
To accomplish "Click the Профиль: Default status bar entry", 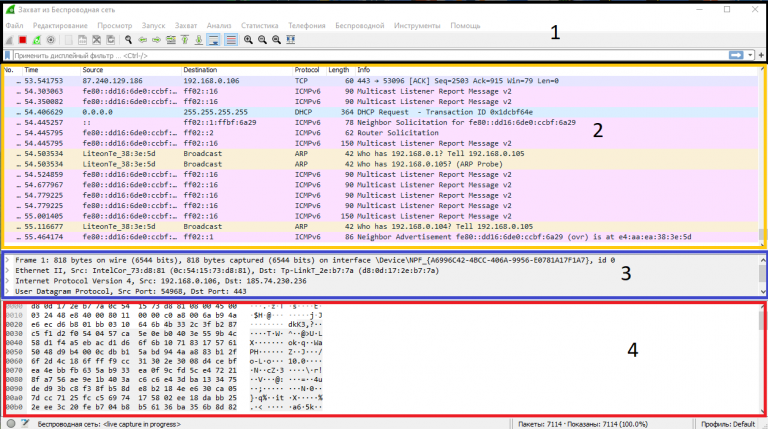I will coord(728,424).
